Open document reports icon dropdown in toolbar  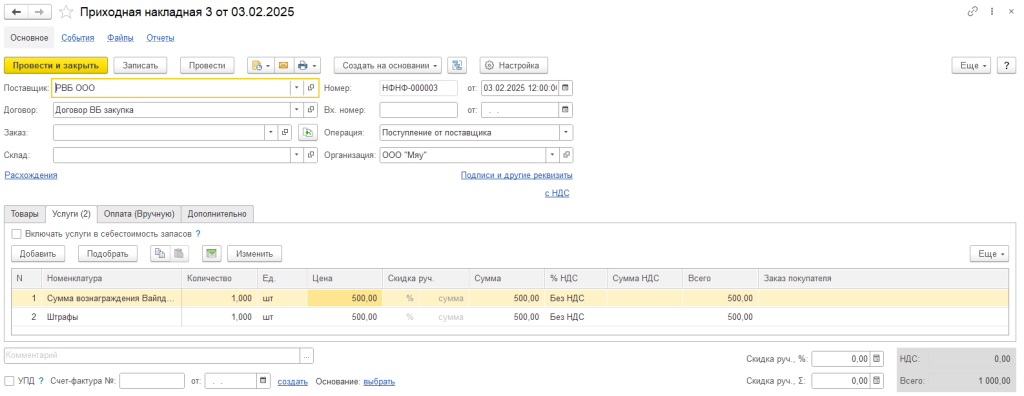(261, 65)
